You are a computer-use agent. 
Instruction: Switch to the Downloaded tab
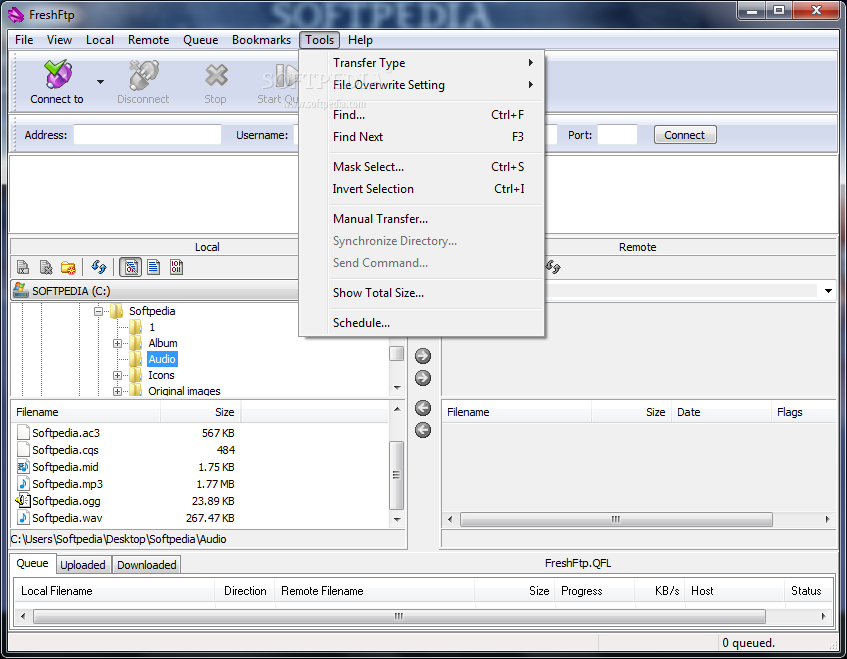click(147, 564)
